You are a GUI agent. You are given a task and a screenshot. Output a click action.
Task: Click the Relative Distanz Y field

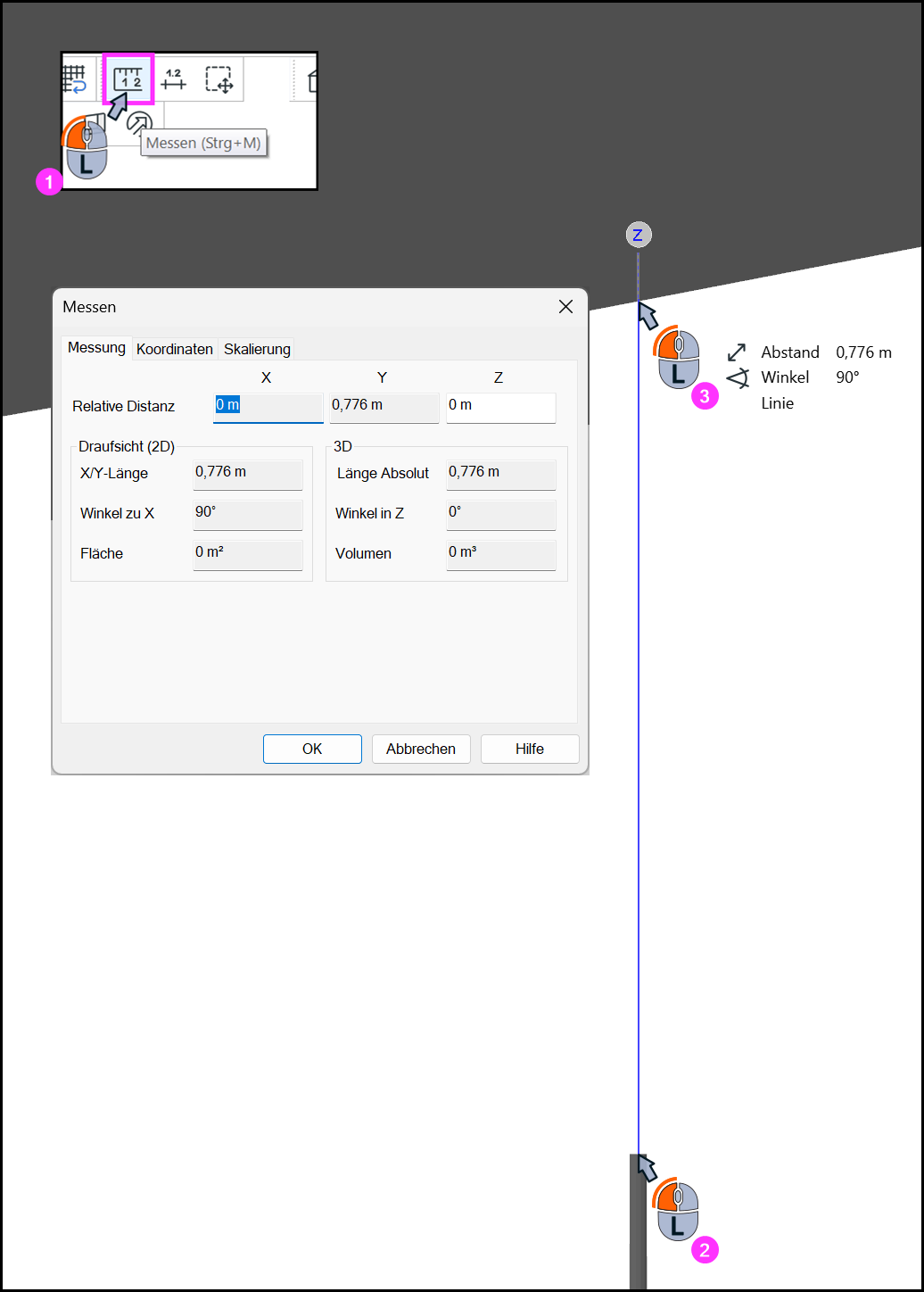[x=384, y=407]
